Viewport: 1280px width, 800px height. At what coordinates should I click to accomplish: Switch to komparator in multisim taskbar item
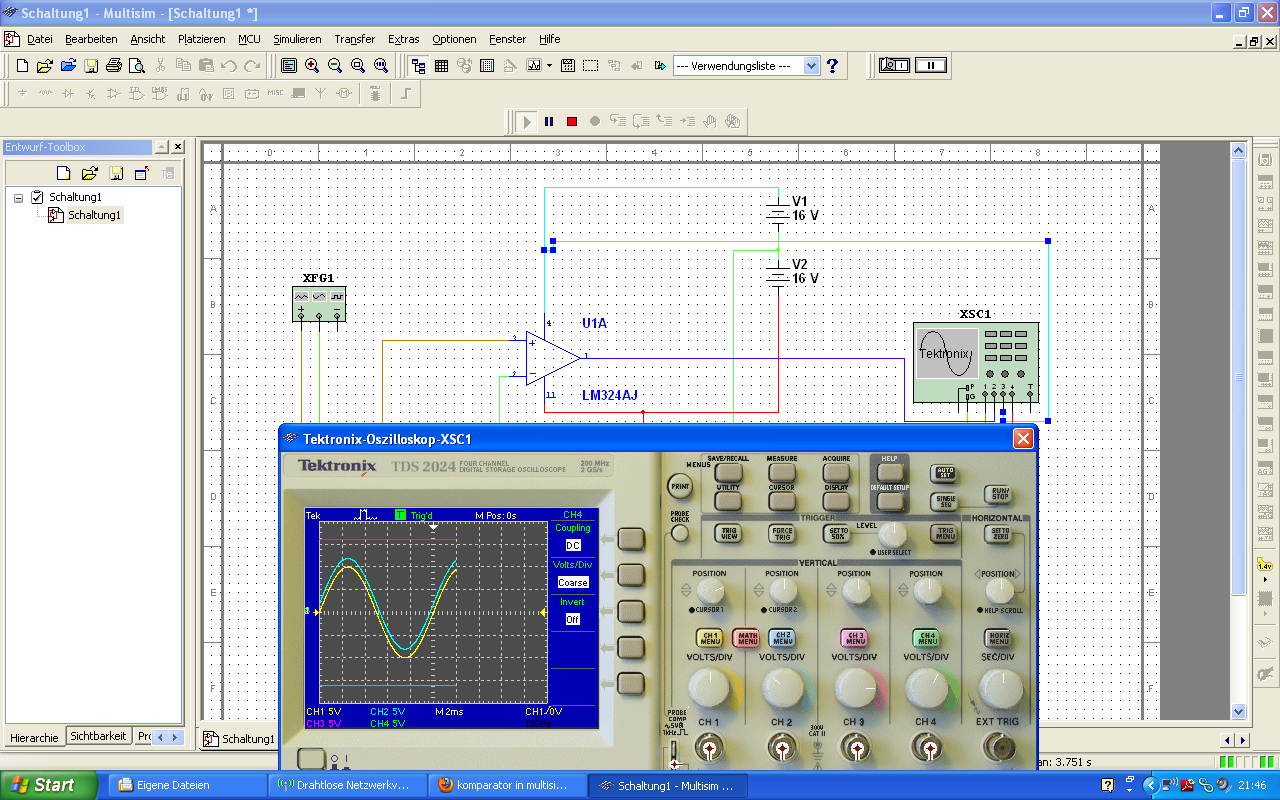tap(507, 785)
